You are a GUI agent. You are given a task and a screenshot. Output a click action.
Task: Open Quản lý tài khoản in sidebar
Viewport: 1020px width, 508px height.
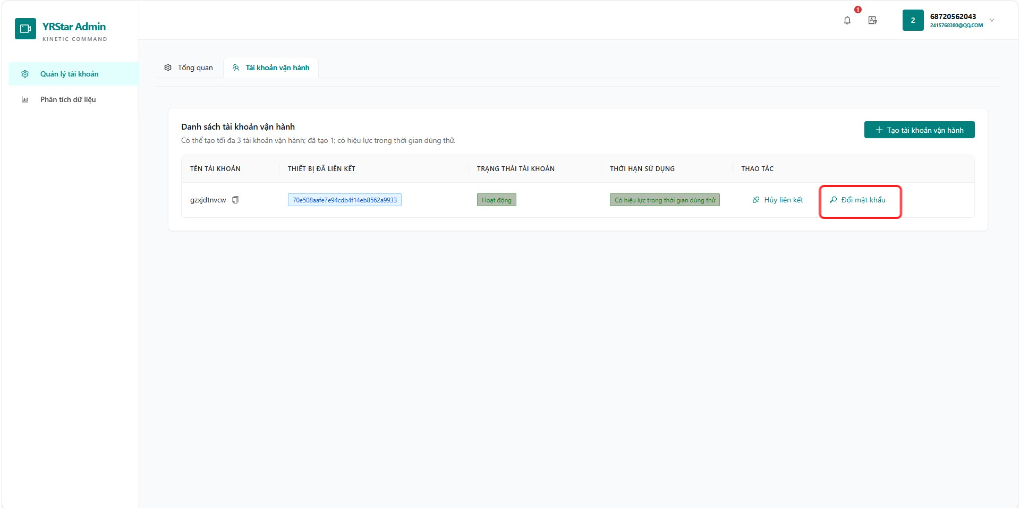point(73,74)
